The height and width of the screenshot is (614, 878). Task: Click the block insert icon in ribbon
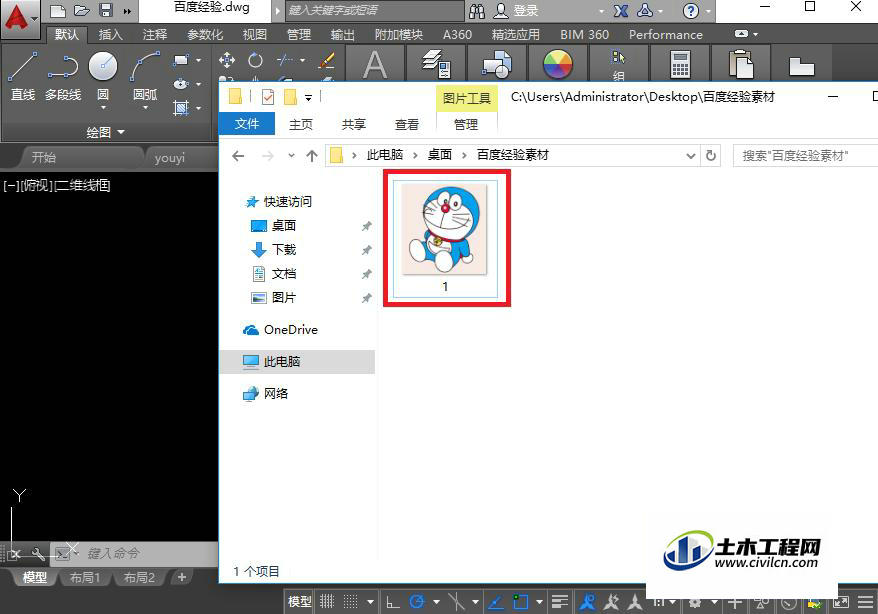[x=497, y=64]
